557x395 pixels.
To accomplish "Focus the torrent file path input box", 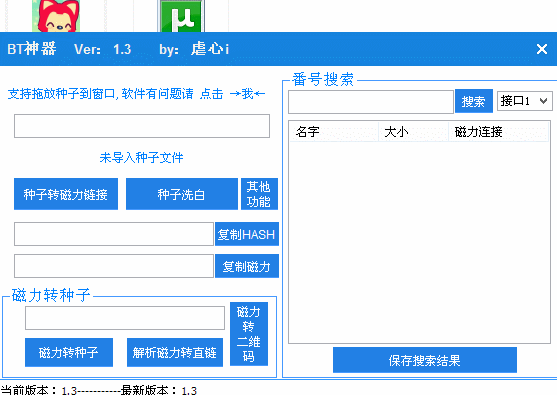I will pos(142,126).
